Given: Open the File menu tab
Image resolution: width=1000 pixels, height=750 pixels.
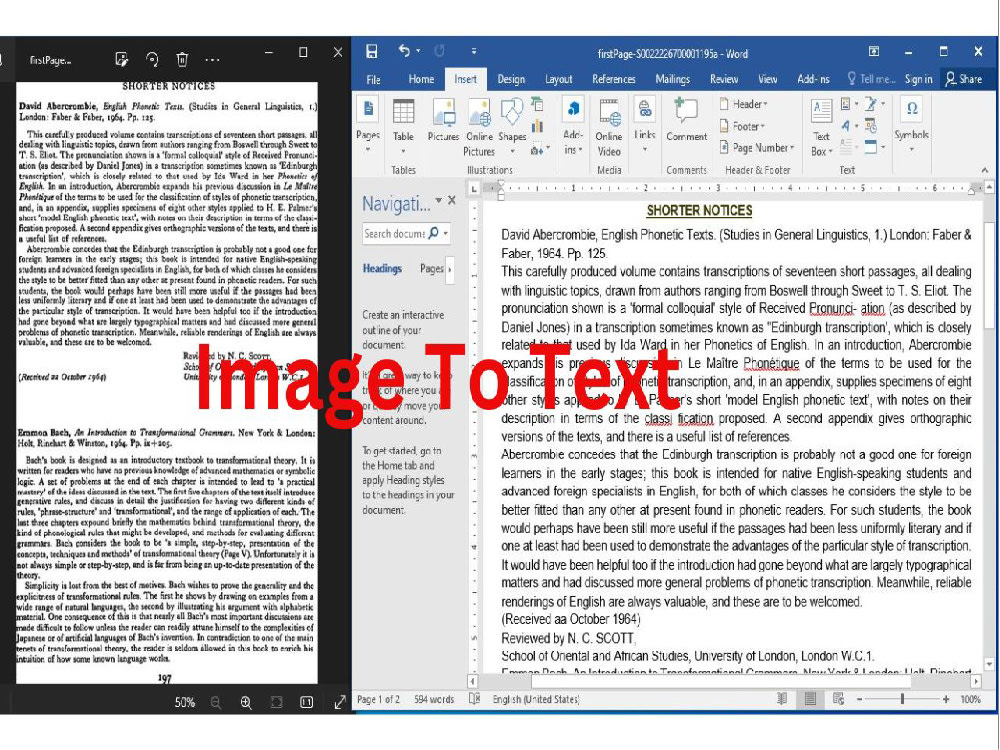Looking at the screenshot, I should point(374,80).
